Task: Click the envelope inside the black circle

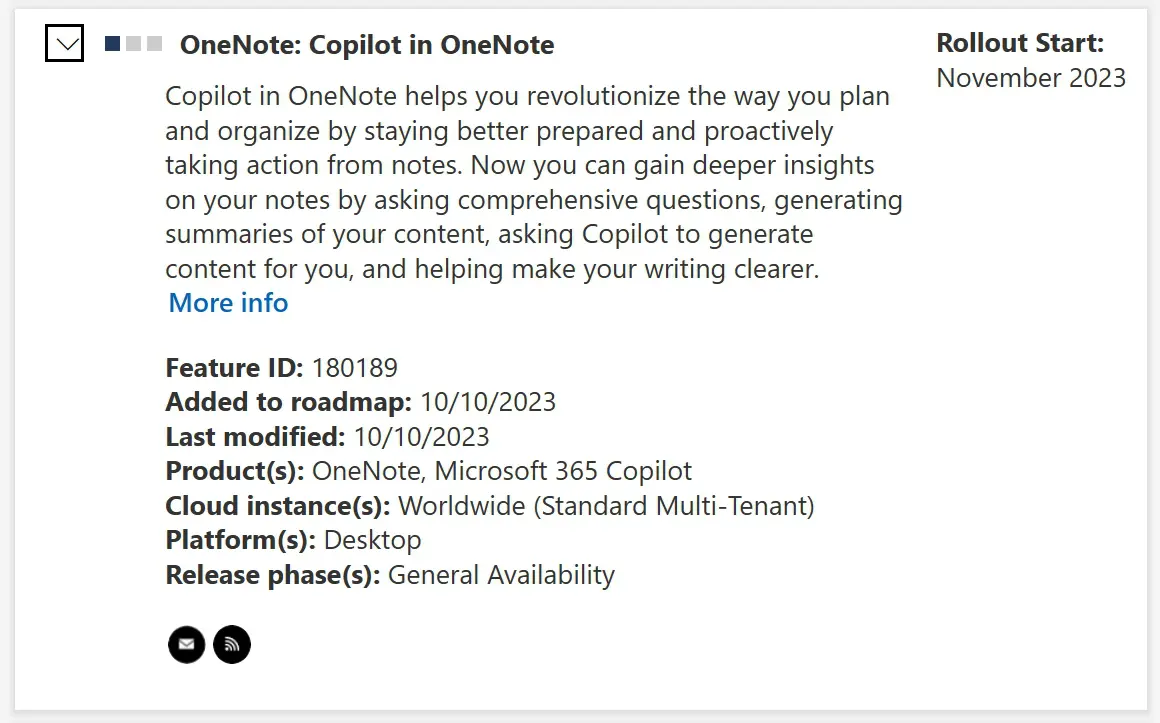Action: click(186, 645)
